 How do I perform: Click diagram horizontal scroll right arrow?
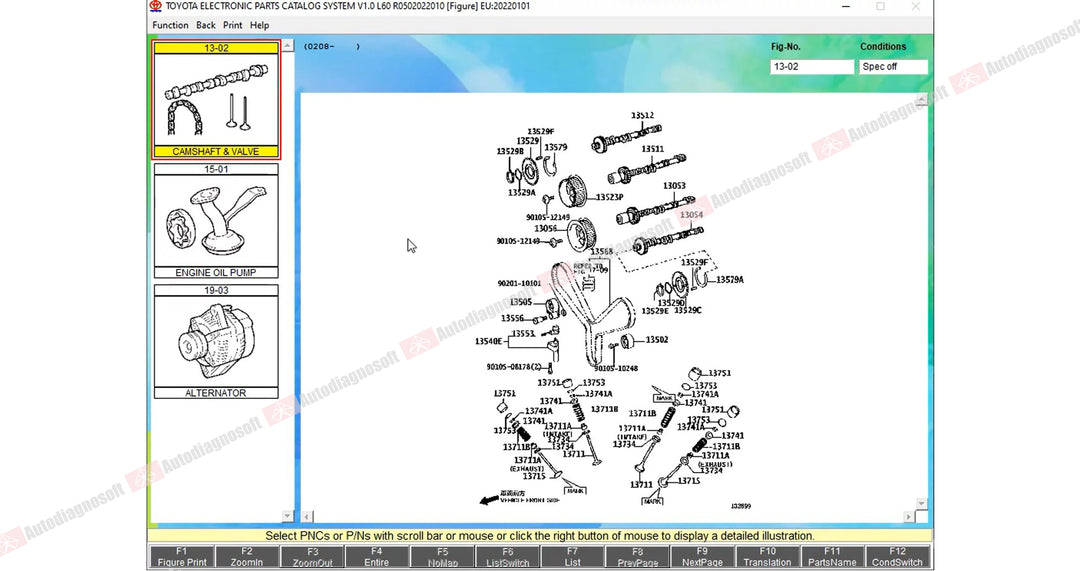point(909,516)
